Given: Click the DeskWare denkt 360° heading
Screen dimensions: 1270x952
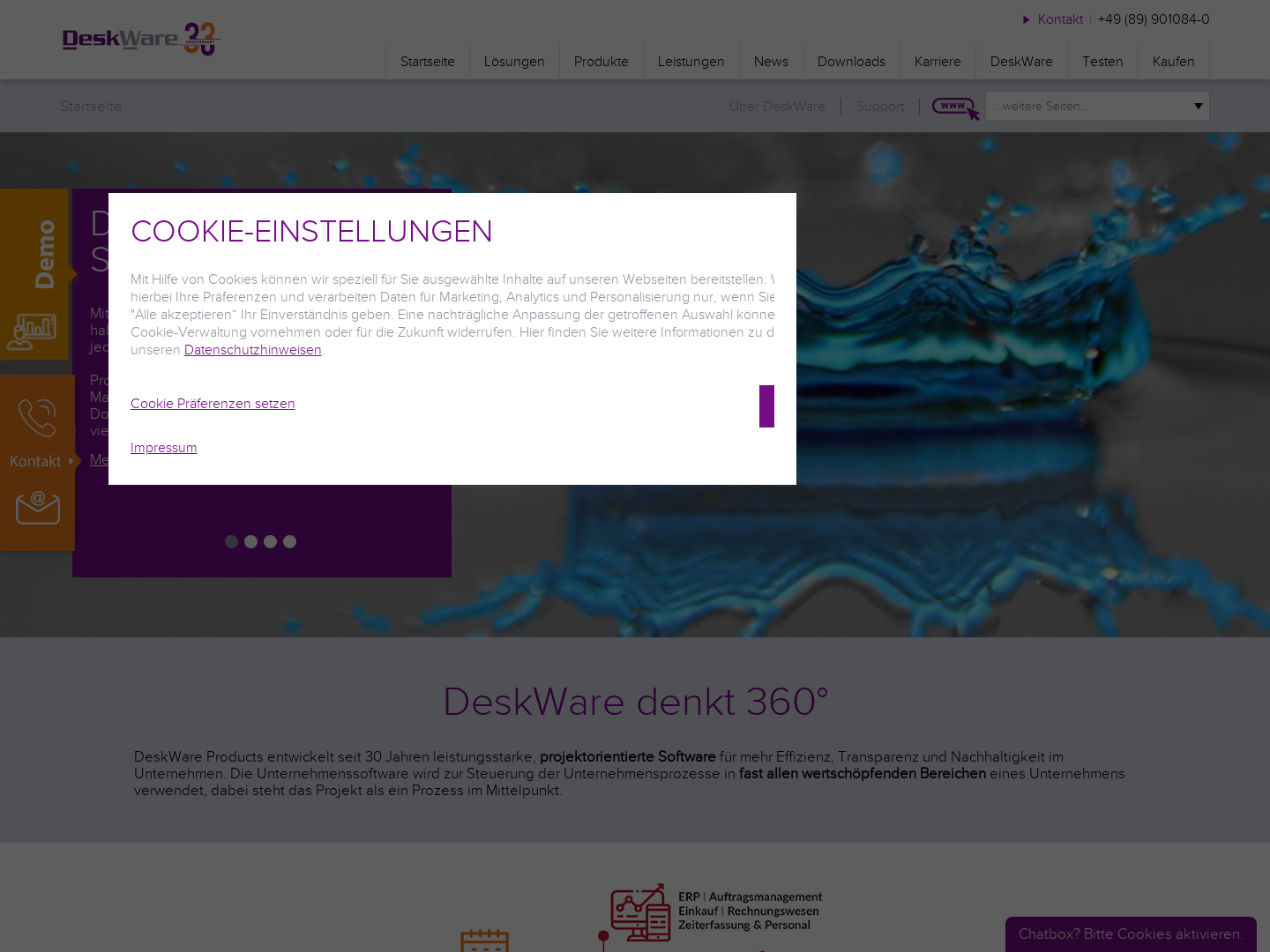Looking at the screenshot, I should tap(635, 702).
